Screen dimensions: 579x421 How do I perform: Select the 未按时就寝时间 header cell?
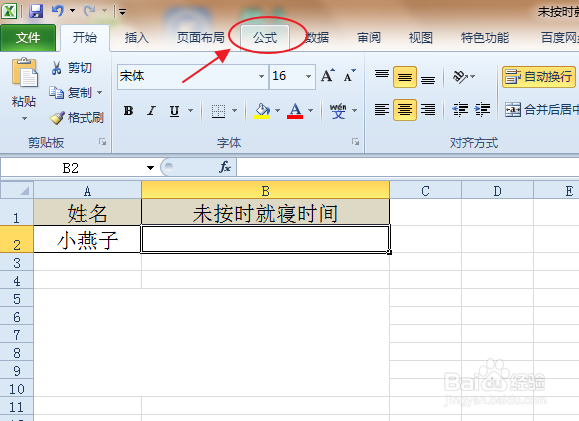[x=265, y=212]
